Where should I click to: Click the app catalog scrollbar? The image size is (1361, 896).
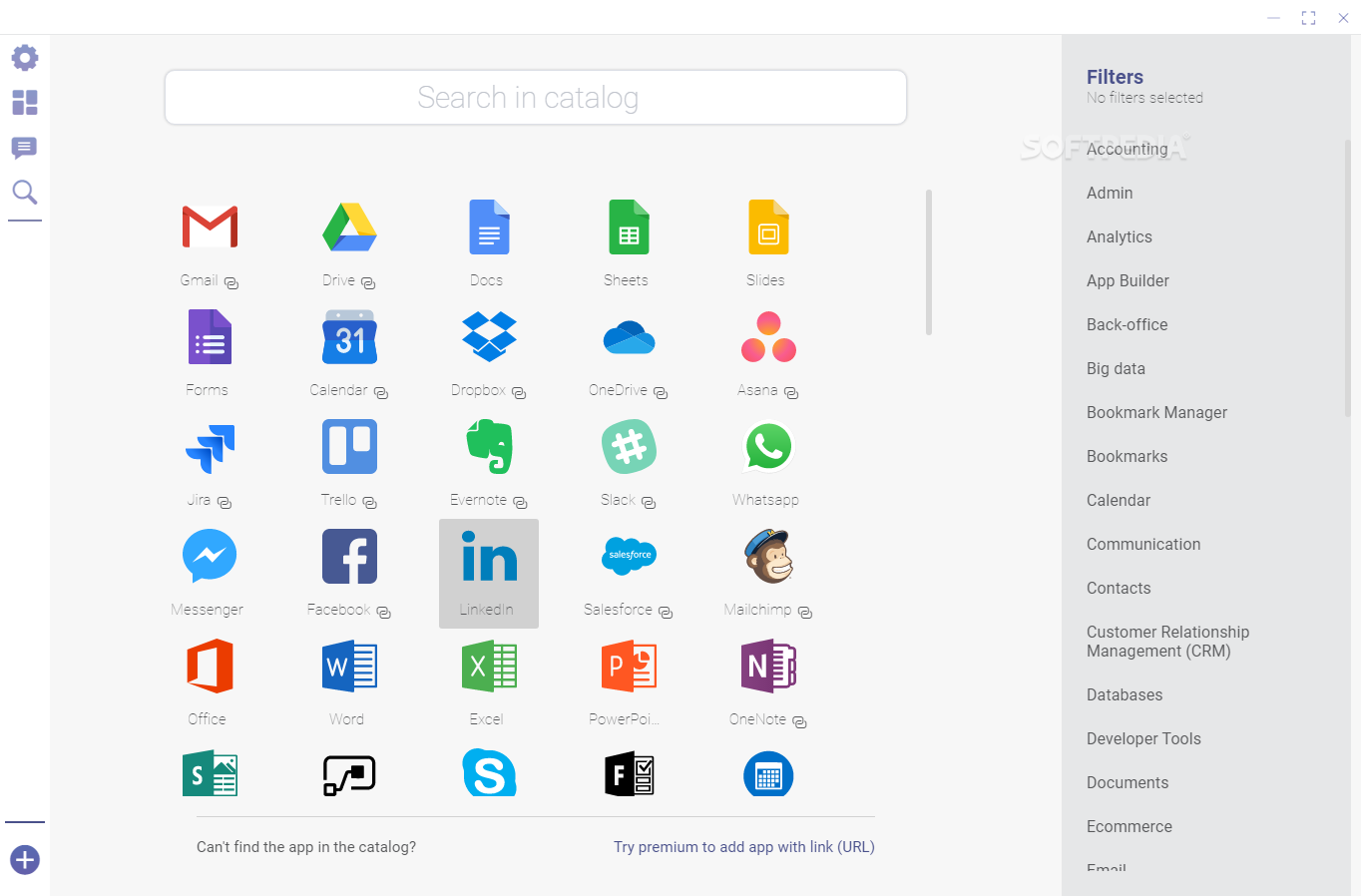point(929,262)
